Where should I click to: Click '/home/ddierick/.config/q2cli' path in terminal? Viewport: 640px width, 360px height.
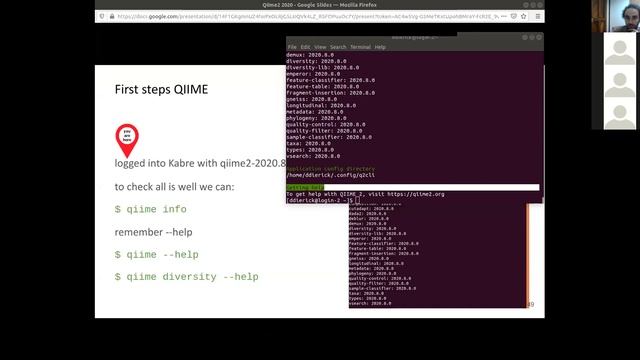[331, 175]
